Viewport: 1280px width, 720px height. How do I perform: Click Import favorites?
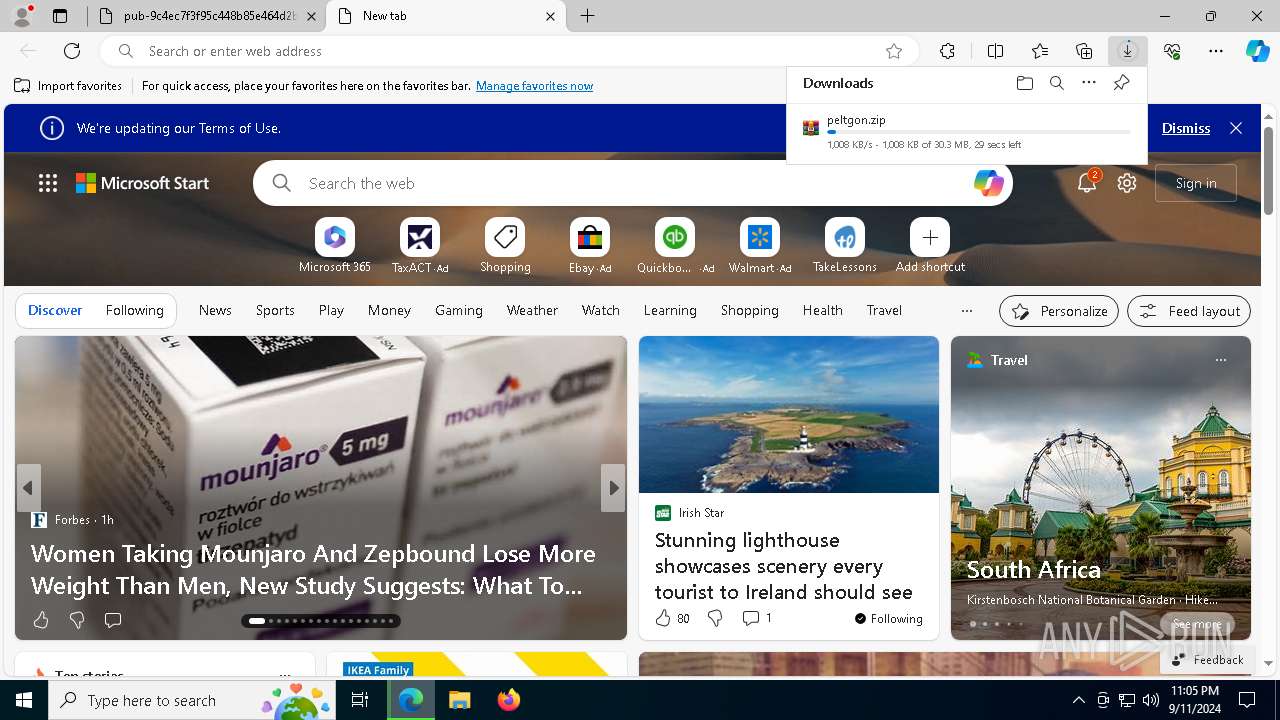coord(68,86)
